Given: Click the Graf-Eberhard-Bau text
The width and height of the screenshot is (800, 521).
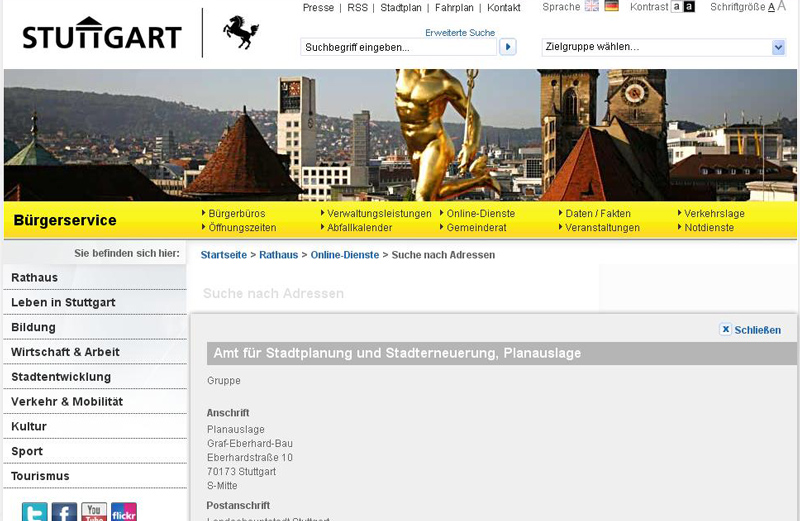Looking at the screenshot, I should click(250, 443).
